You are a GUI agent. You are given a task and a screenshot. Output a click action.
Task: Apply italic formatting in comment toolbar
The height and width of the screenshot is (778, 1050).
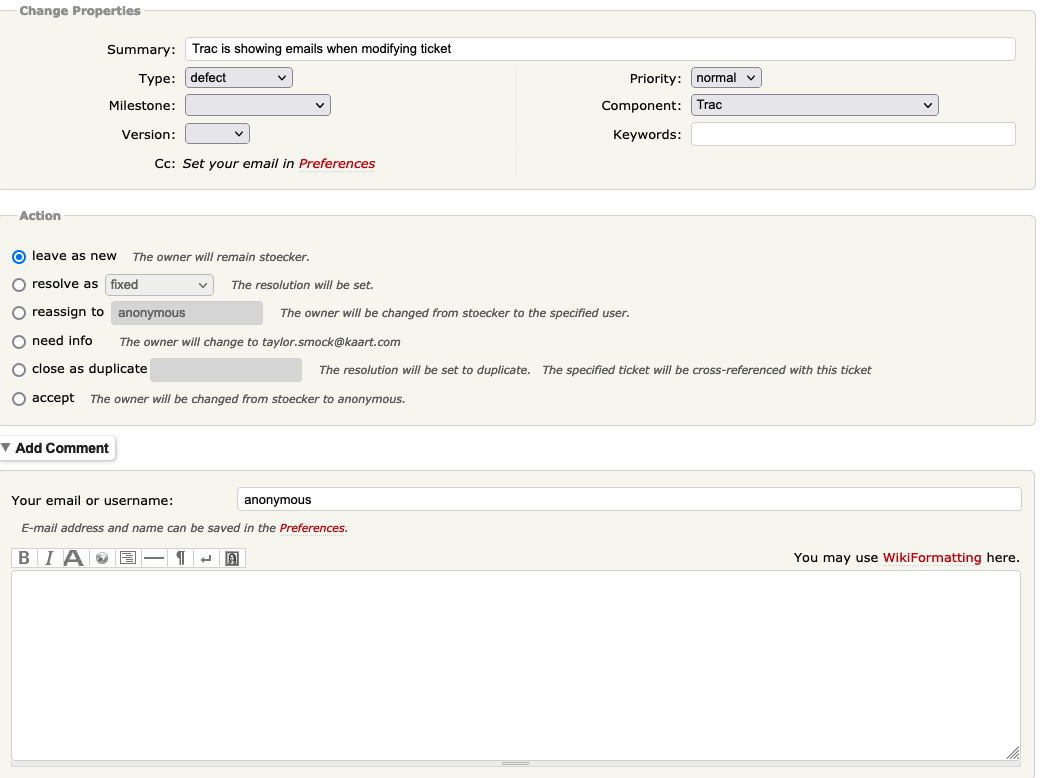click(x=49, y=558)
